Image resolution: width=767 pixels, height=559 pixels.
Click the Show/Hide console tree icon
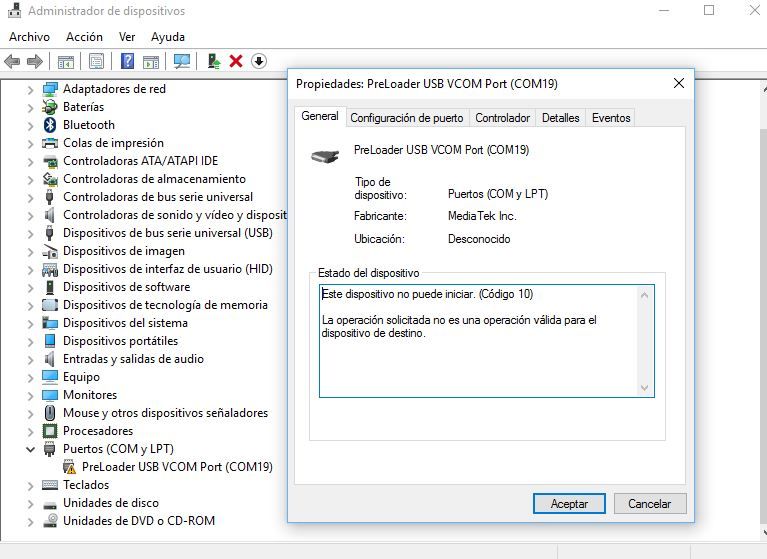point(66,62)
